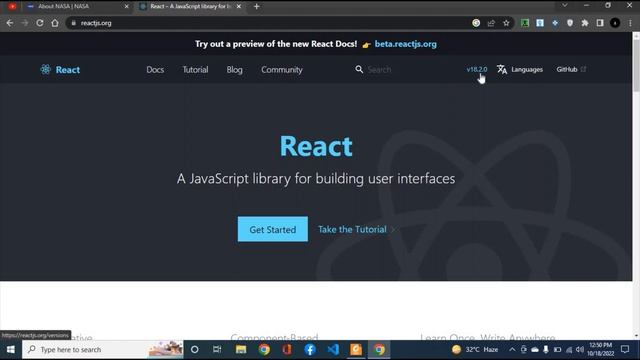Open the notification center icon
Screen dimensions: 640x360
coord(625,349)
